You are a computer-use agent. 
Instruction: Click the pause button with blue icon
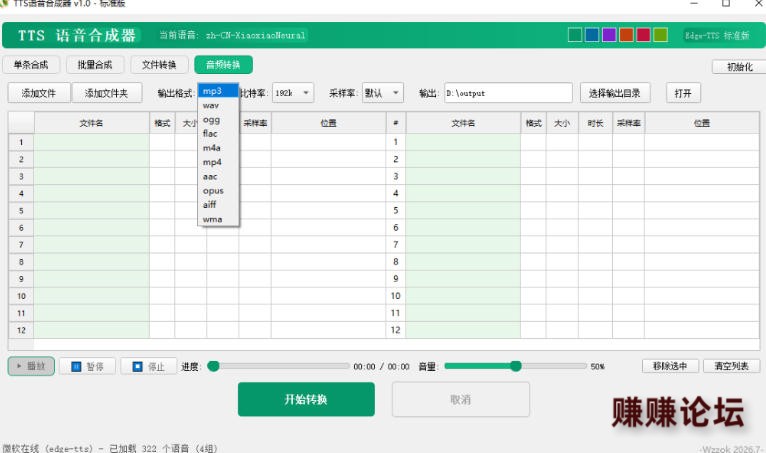pos(87,366)
